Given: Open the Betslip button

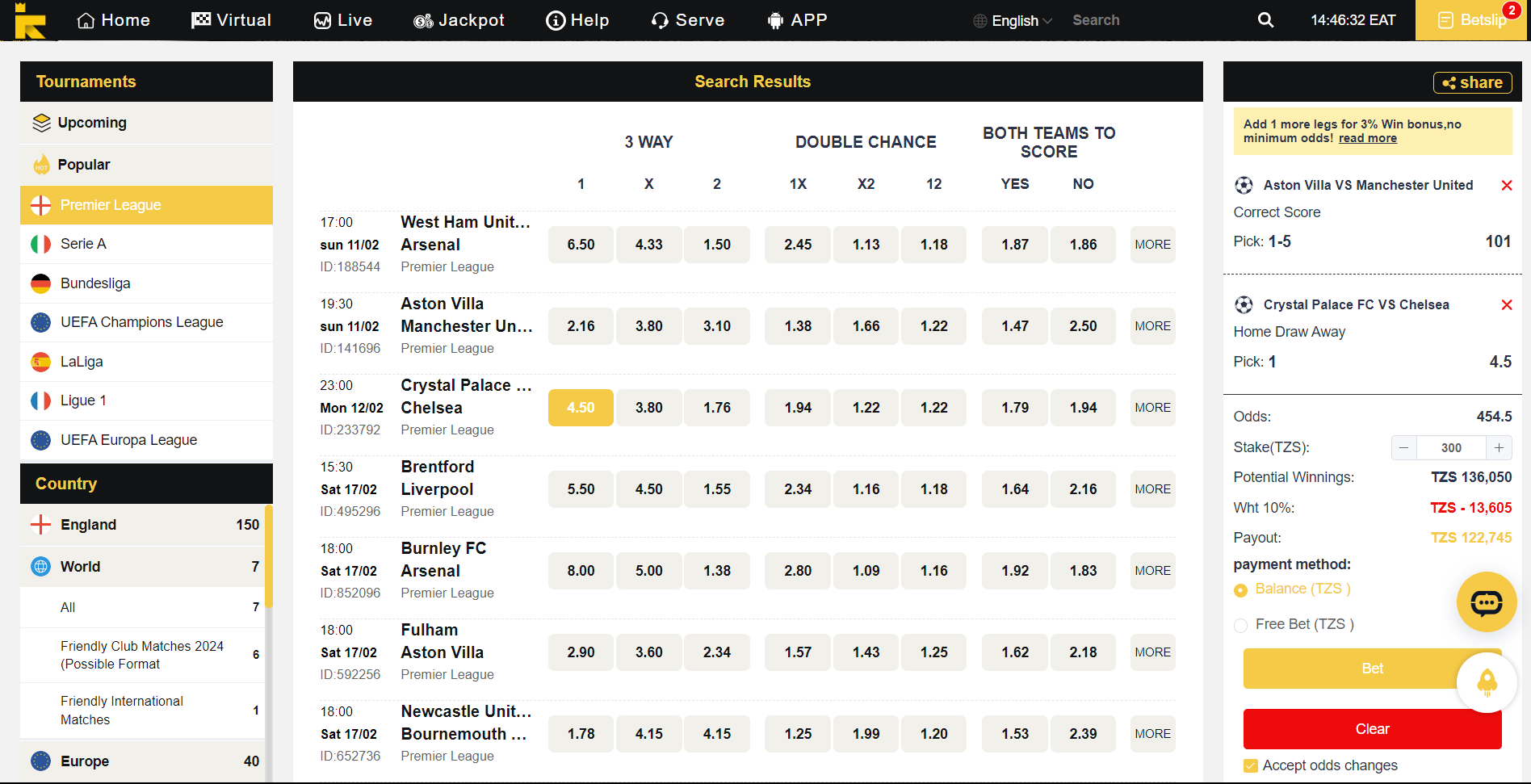Looking at the screenshot, I should (1471, 20).
